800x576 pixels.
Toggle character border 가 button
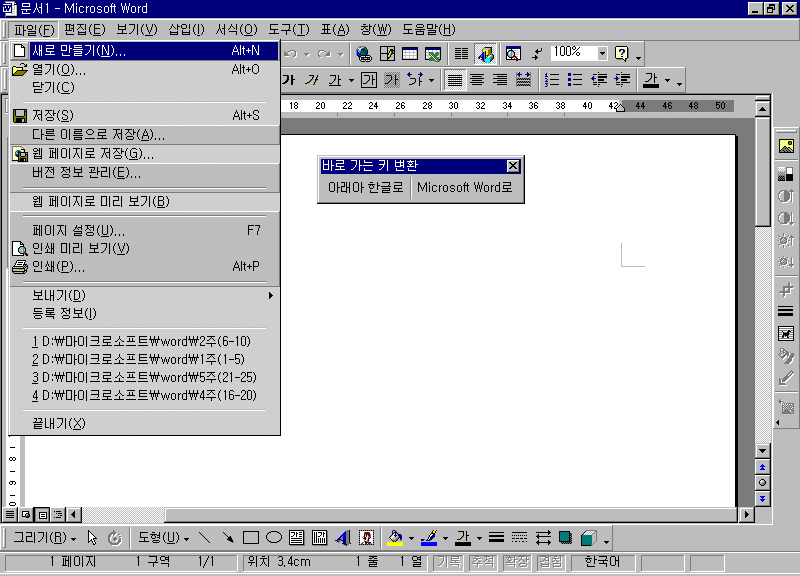[368, 80]
